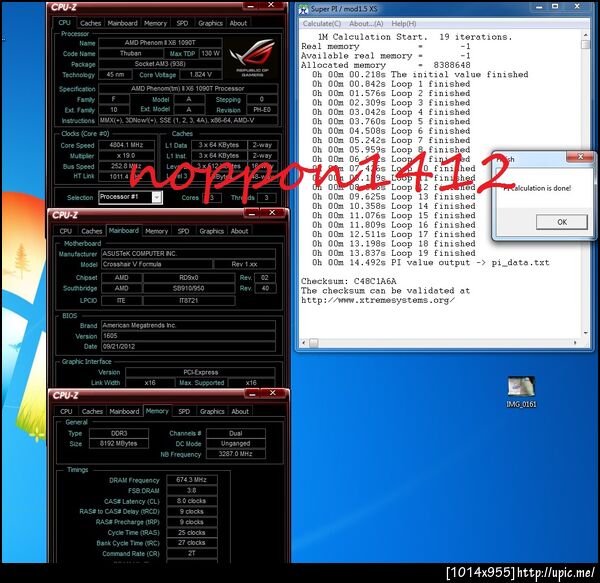Minimize the top CPU-Z window
600x583 pixels.
point(251,6)
